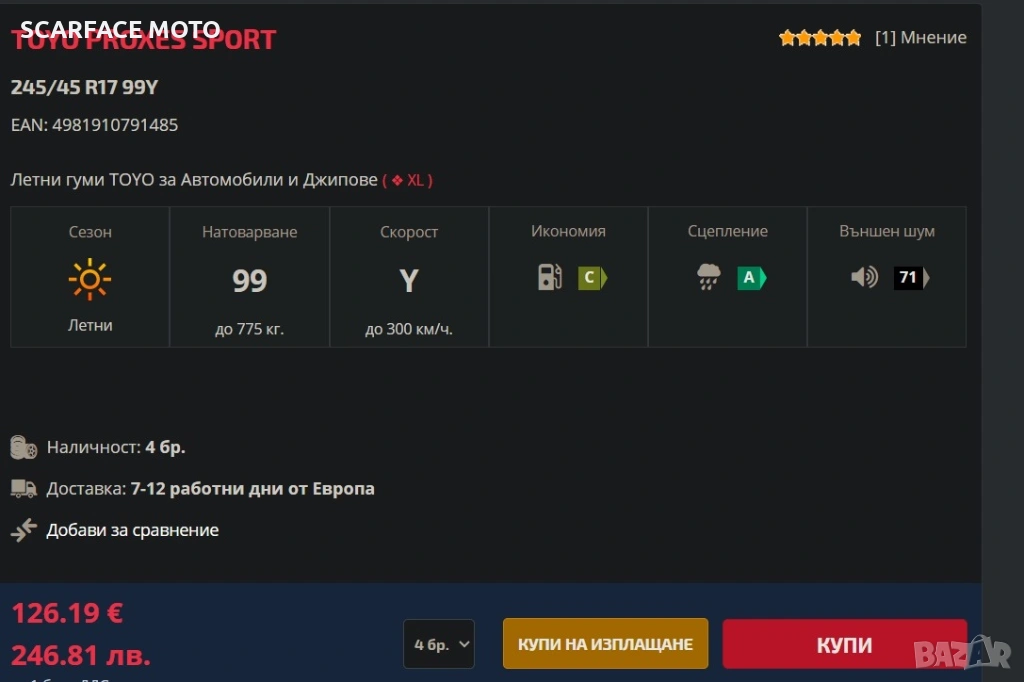Open the [1] Мнение reviews link
Screen dimensions: 1024x682
[x=920, y=38]
